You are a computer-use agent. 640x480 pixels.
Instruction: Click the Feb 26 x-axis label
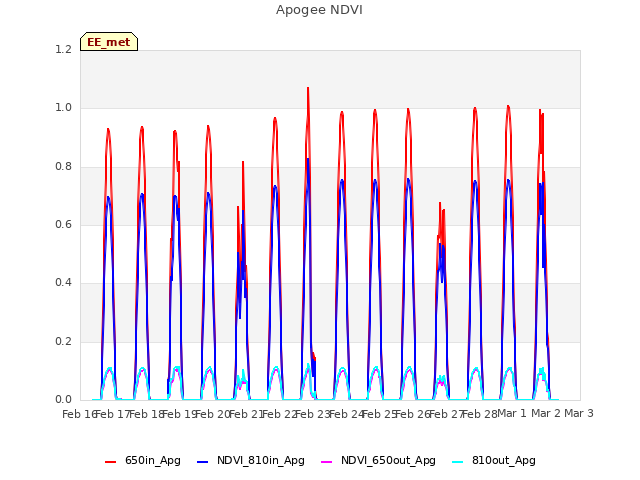(412, 414)
